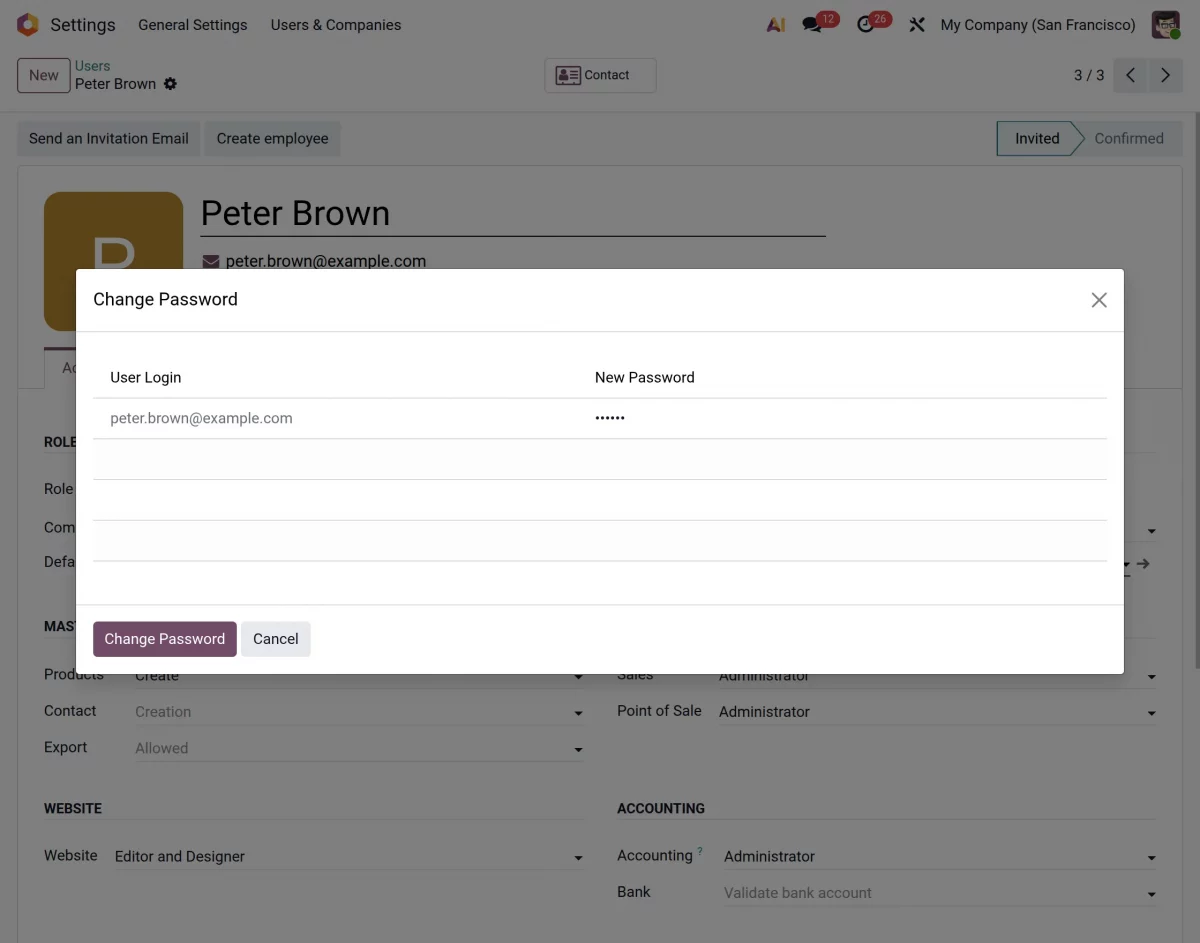Cancel the password change dialog
1200x943 pixels.
[276, 639]
